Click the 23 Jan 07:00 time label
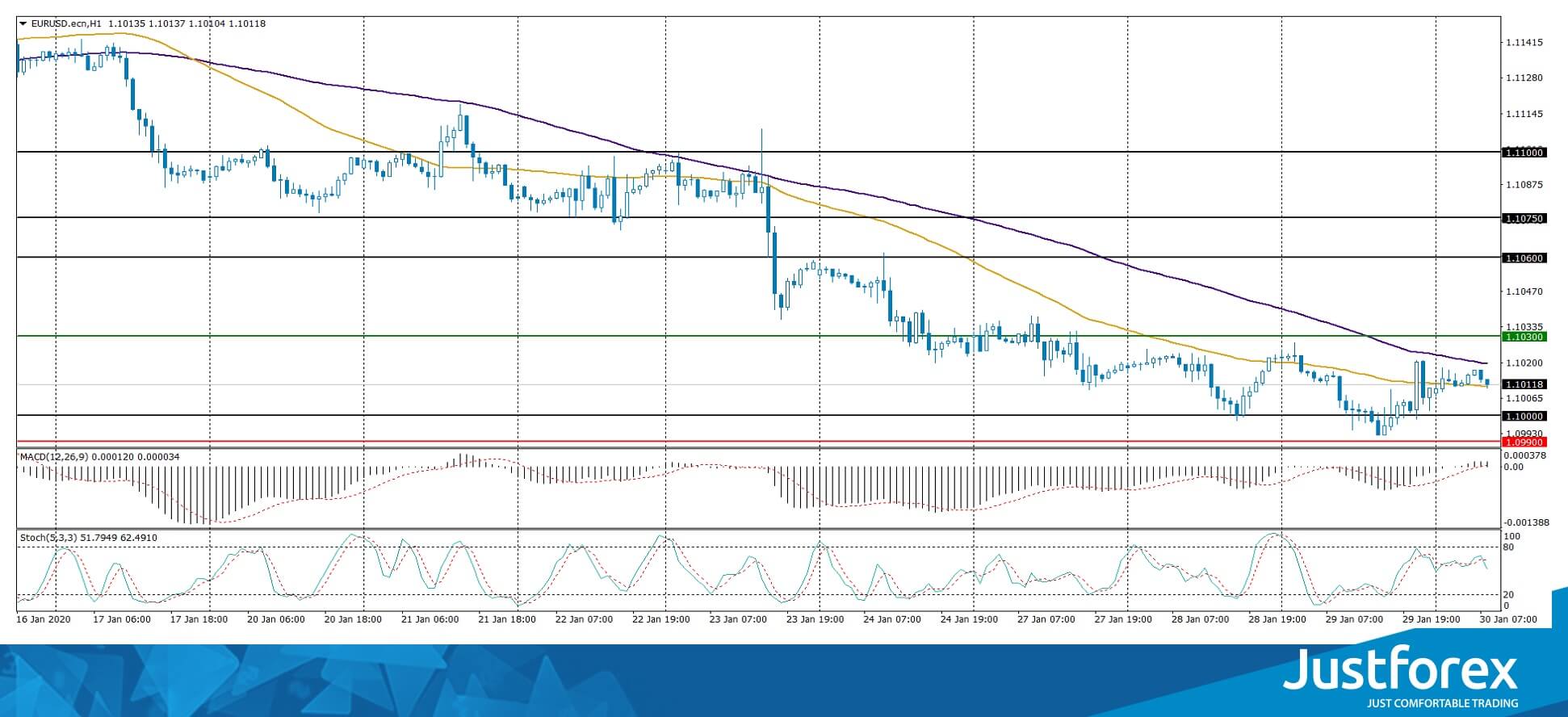This screenshot has height=717, width=1568. coord(738,619)
